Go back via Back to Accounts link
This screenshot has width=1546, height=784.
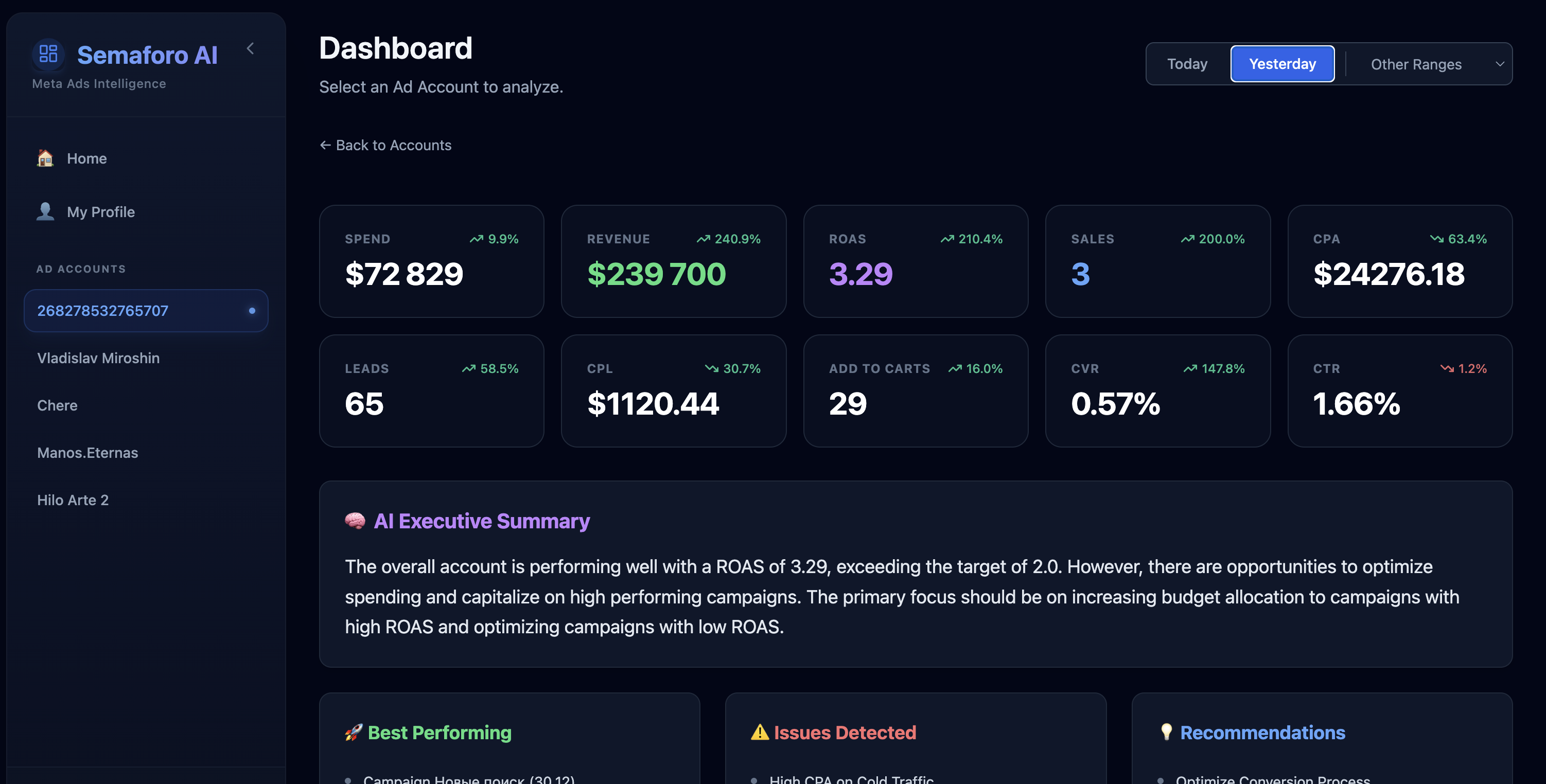[x=385, y=145]
